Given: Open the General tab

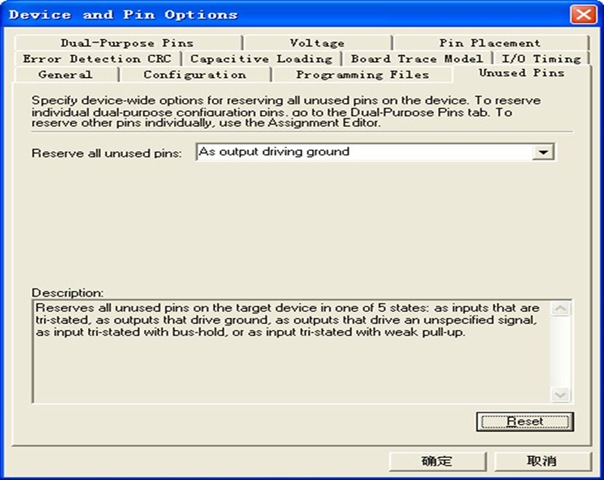Looking at the screenshot, I should 65,75.
